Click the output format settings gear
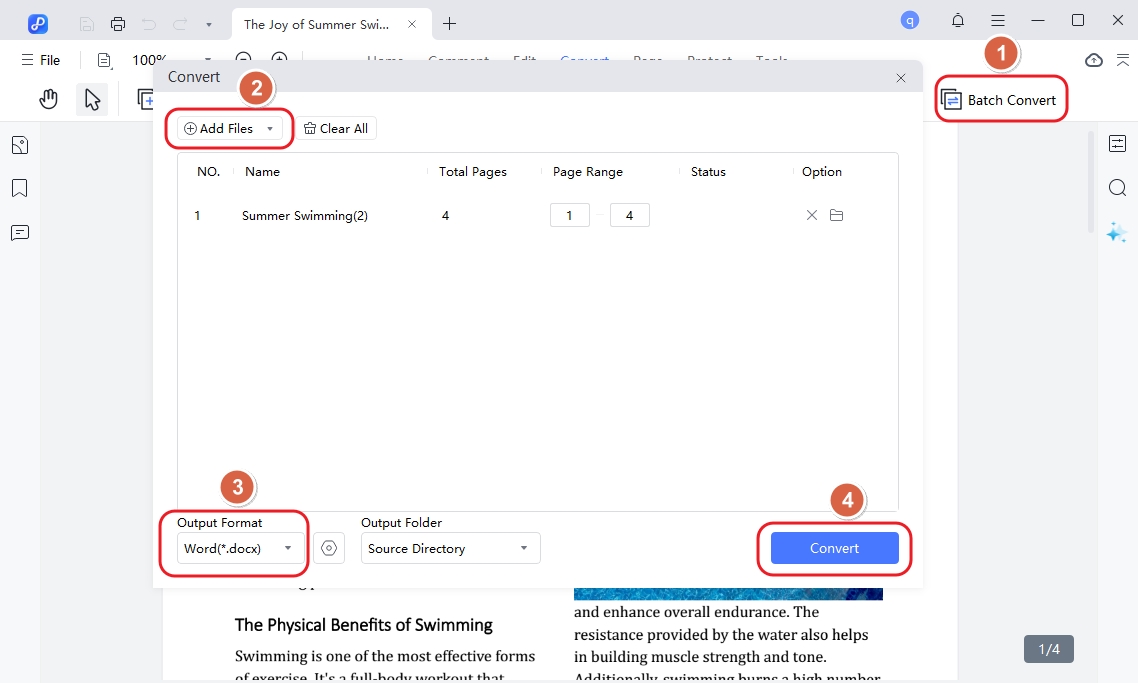This screenshot has width=1138, height=683. pos(329,548)
